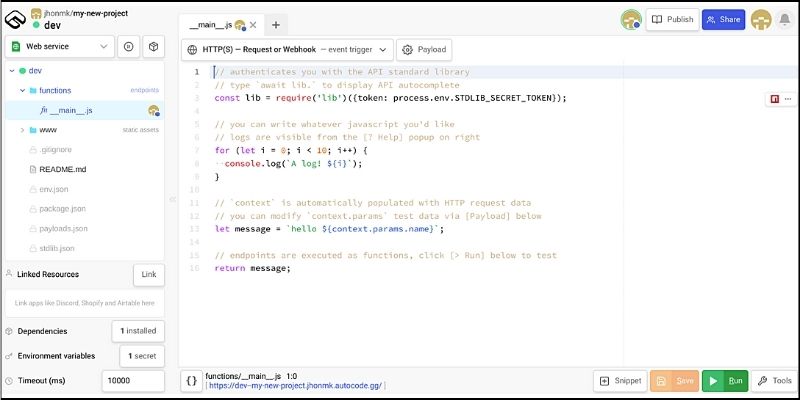Click the curly braces icon in bottom bar

point(191,381)
